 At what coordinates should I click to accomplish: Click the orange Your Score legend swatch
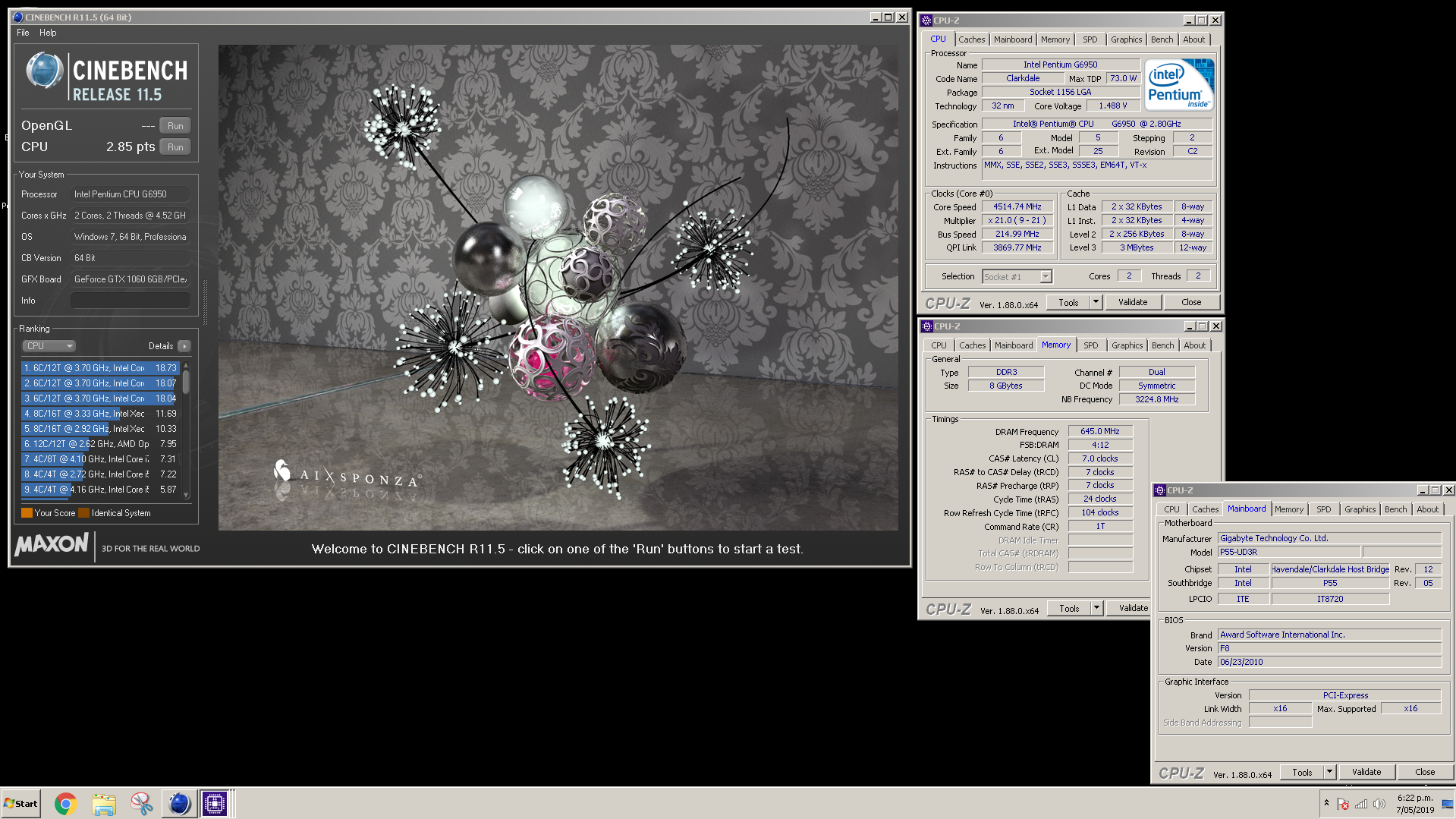point(27,513)
